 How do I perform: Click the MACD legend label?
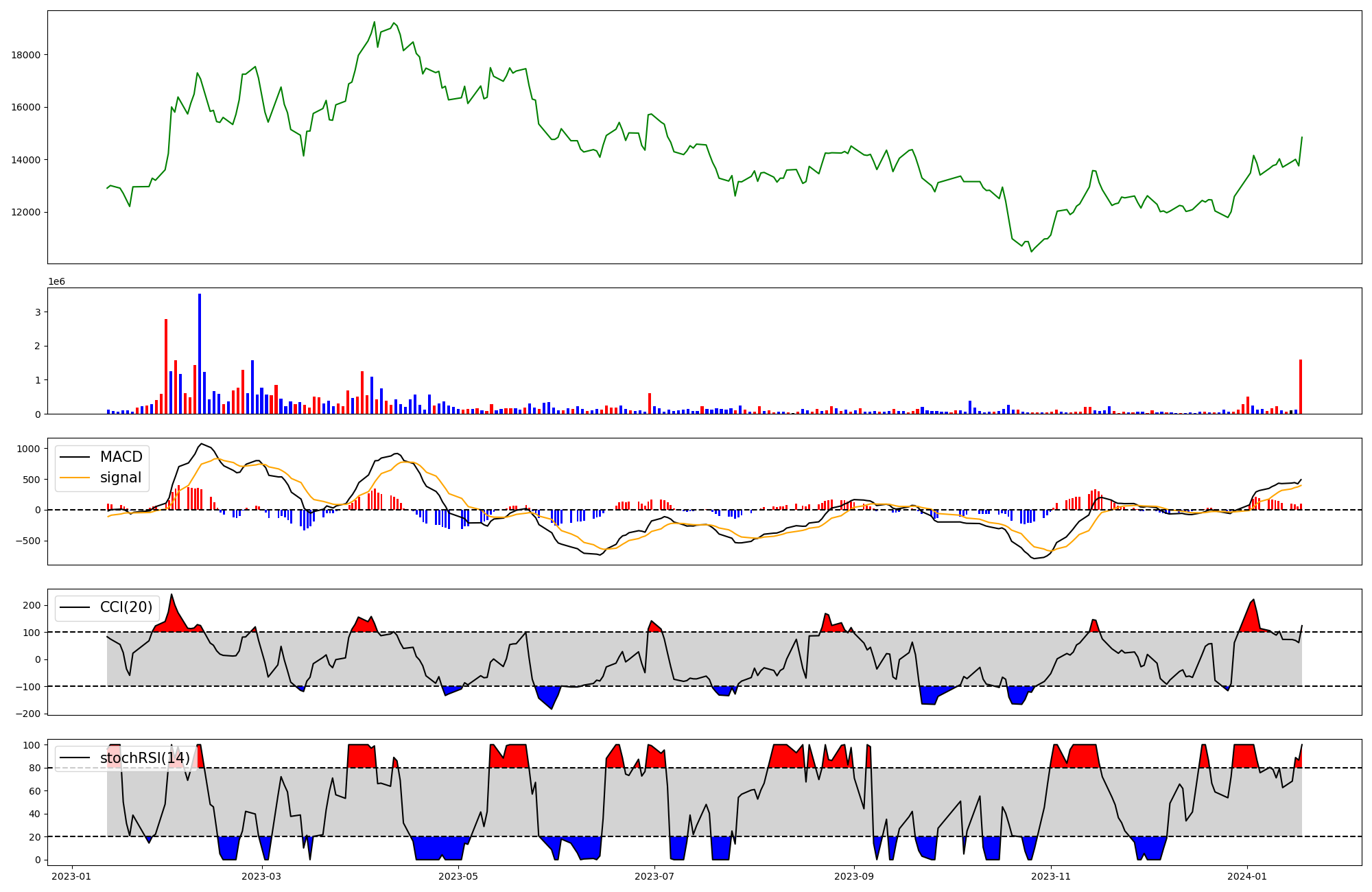[121, 457]
